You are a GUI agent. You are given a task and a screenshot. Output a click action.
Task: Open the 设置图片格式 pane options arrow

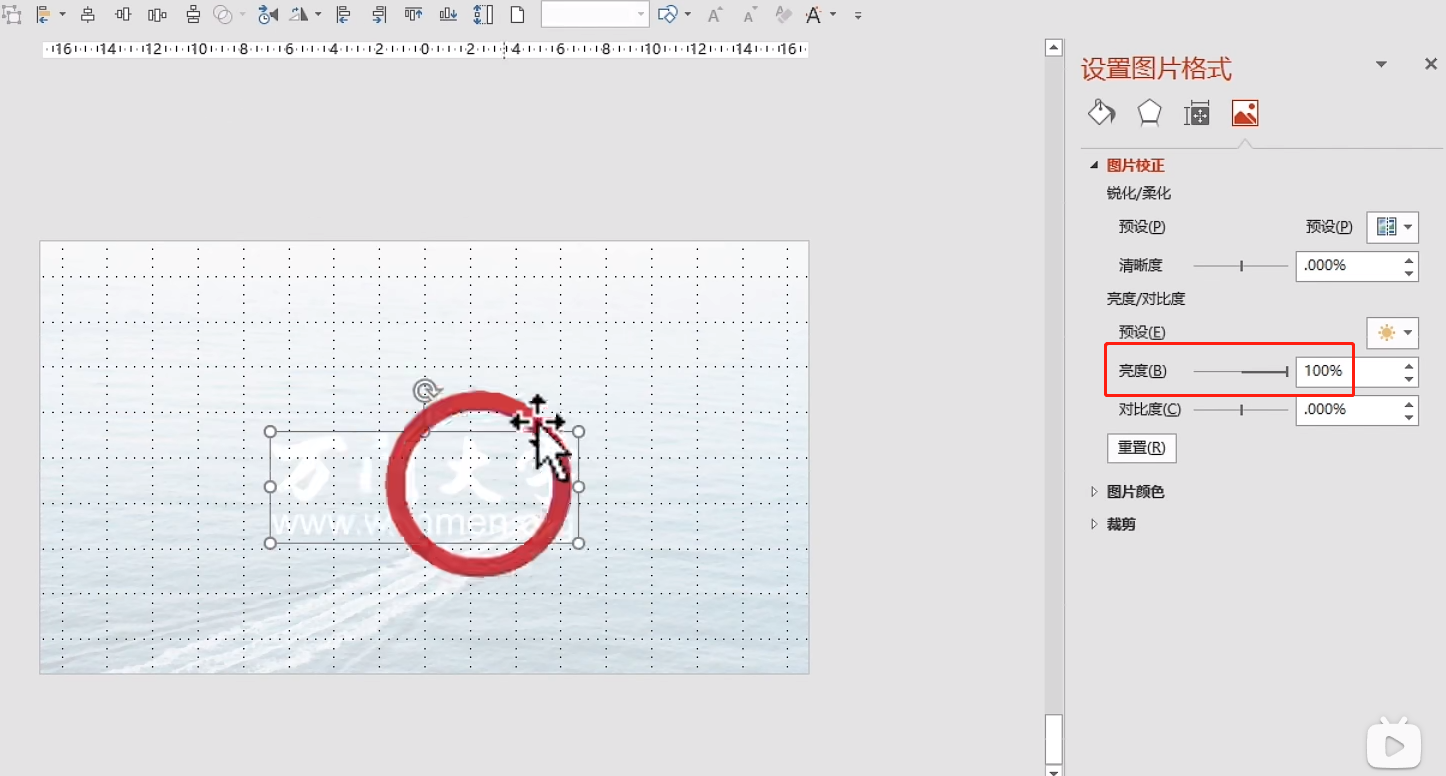(1381, 64)
